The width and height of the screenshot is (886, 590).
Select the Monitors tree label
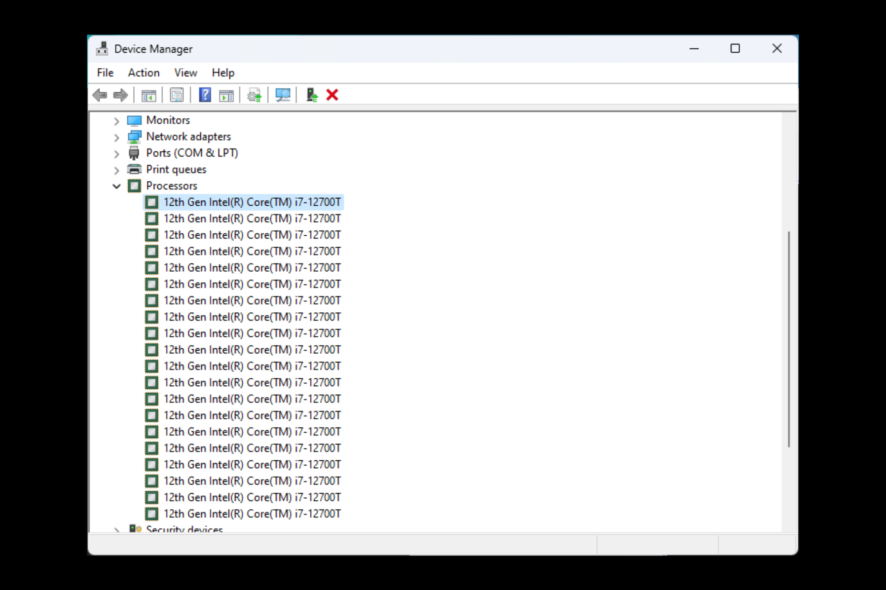click(168, 120)
